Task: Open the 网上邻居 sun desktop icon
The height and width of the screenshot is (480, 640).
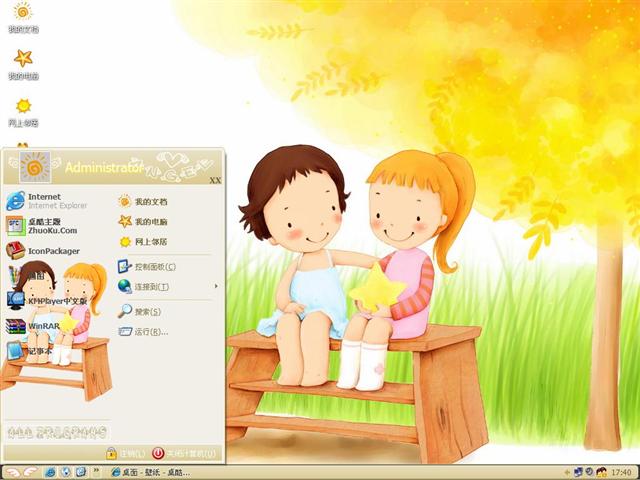Action: (23, 112)
